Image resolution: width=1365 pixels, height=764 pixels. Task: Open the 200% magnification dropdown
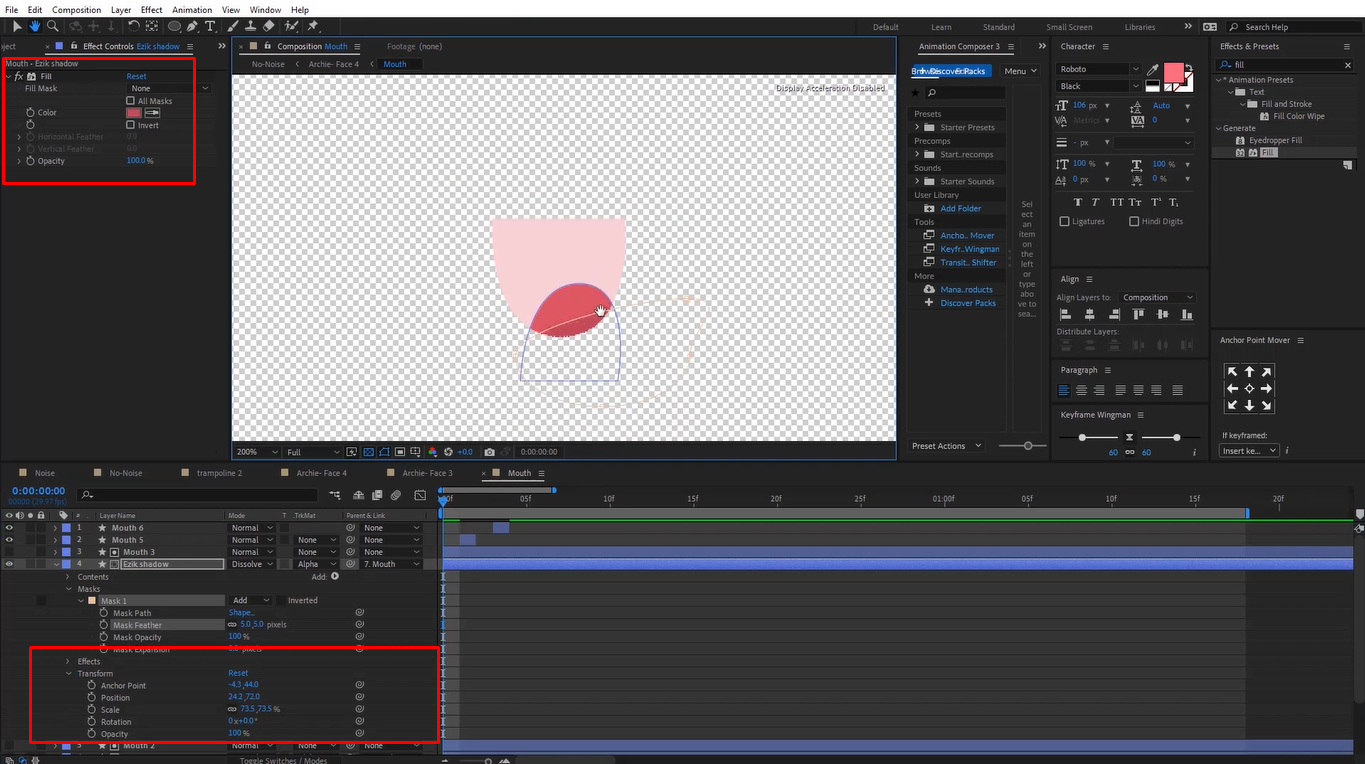pos(258,451)
